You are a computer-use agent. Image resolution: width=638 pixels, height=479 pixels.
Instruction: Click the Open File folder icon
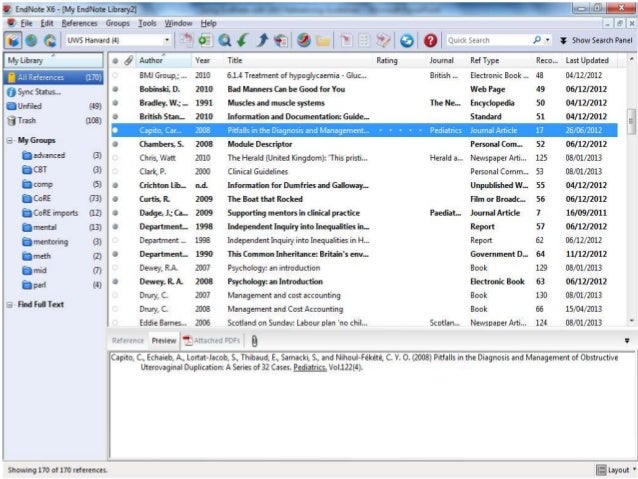(x=323, y=40)
